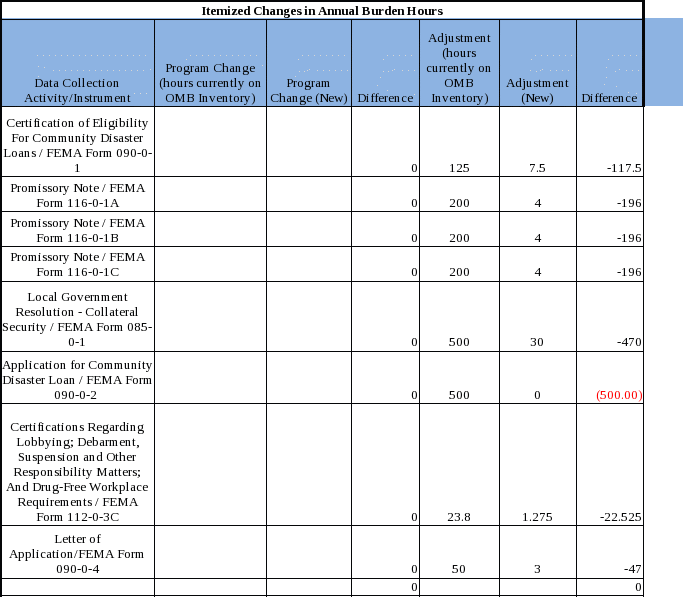Select the -196 difference in Form 116-0-1B row
Screen dimensions: 683x597
tap(629, 238)
